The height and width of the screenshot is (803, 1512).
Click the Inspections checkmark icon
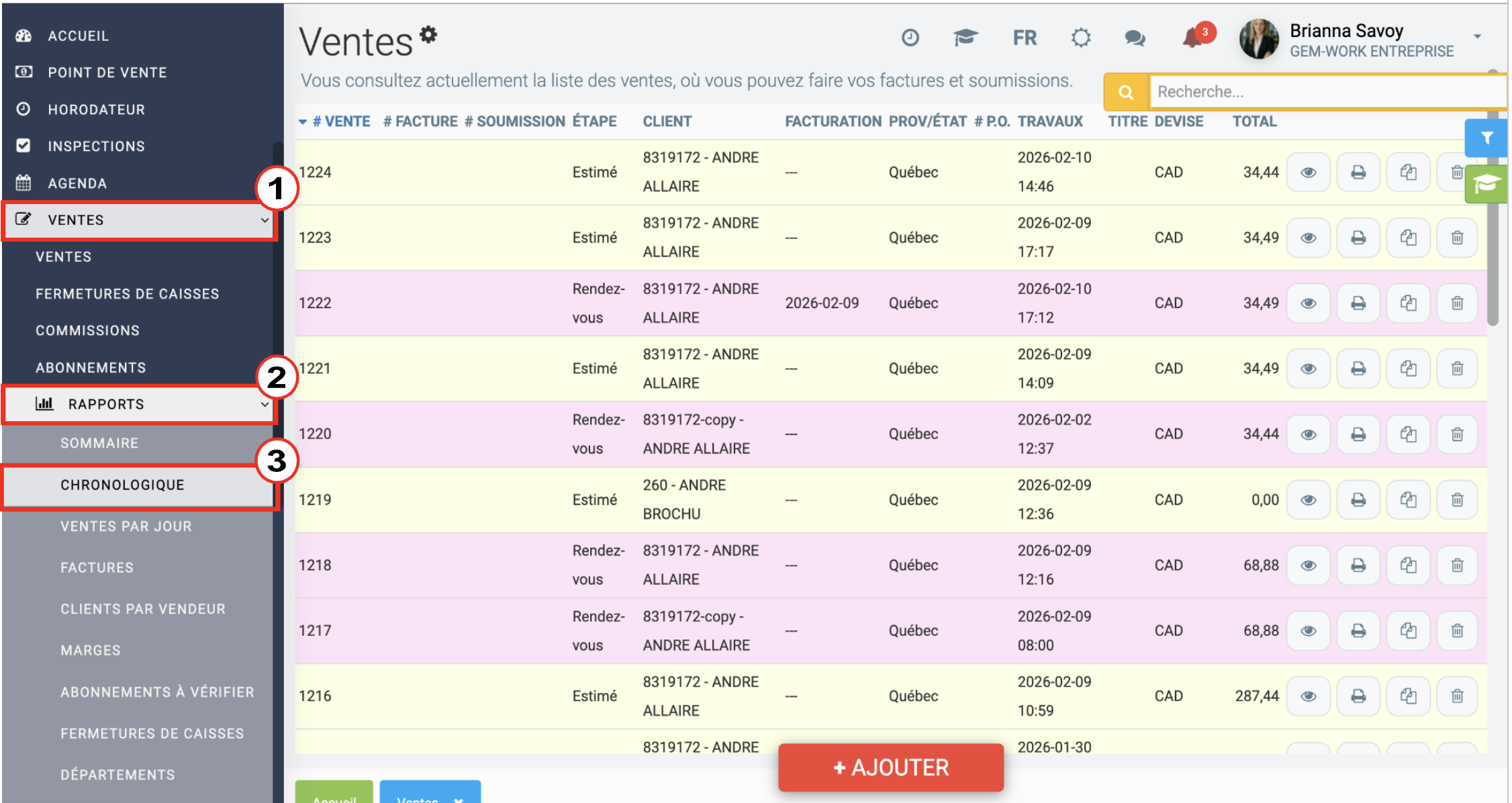point(23,146)
